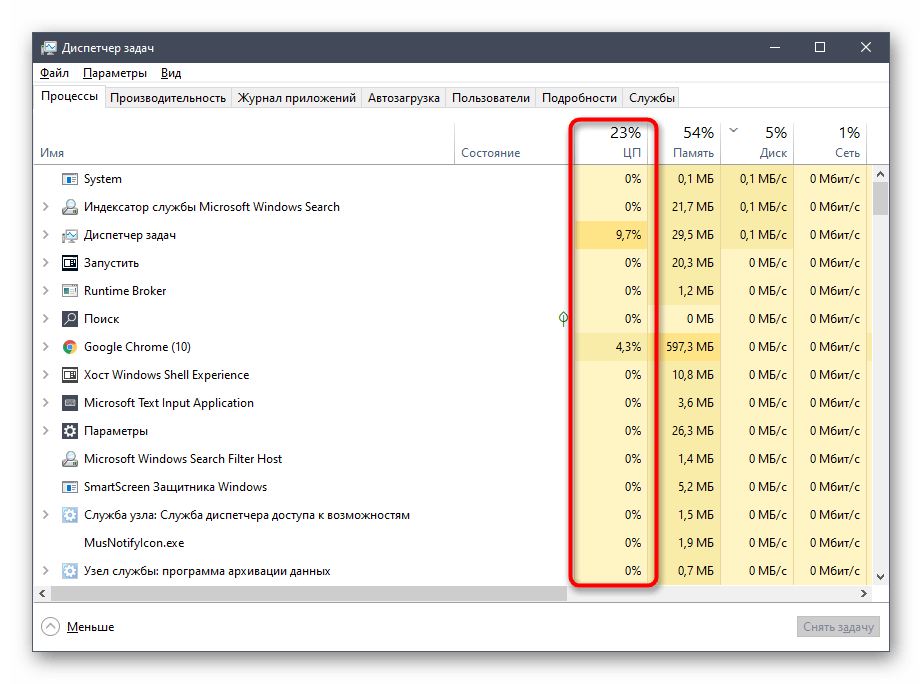Minimize the Диспетчер задач window
This screenshot has height=684, width=922.
pos(775,47)
